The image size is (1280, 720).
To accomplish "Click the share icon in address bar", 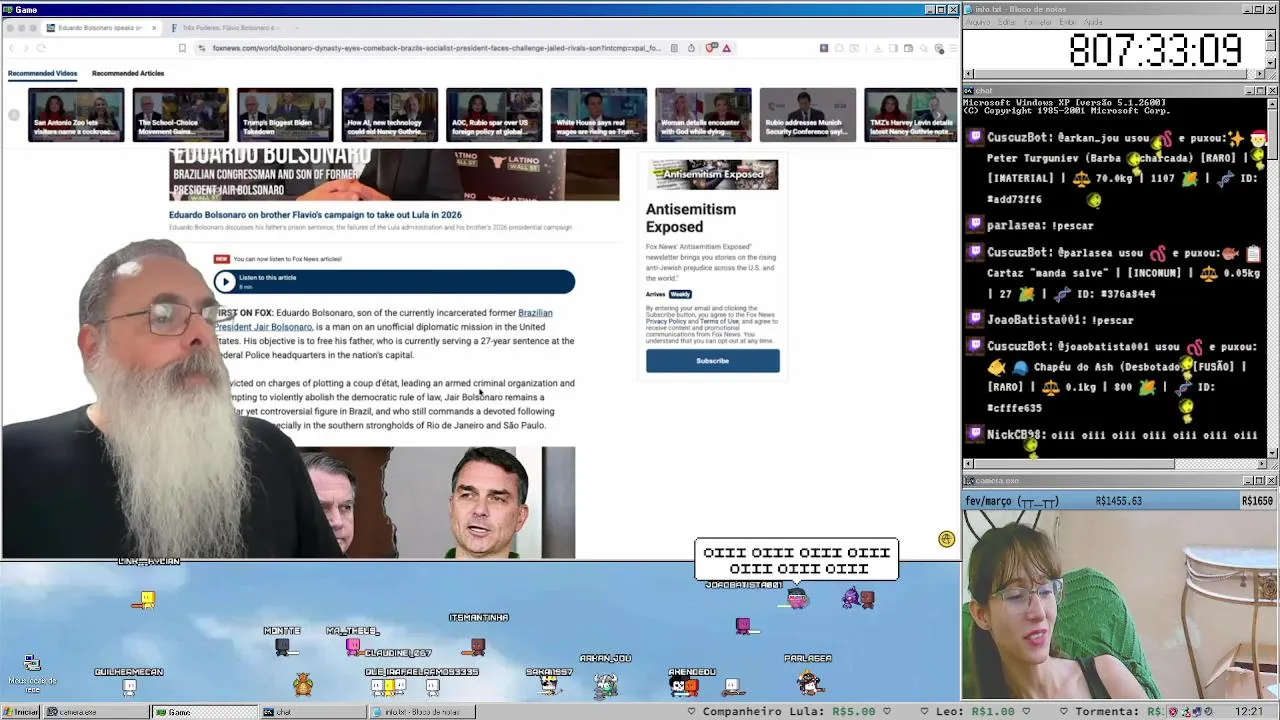I will tap(690, 48).
